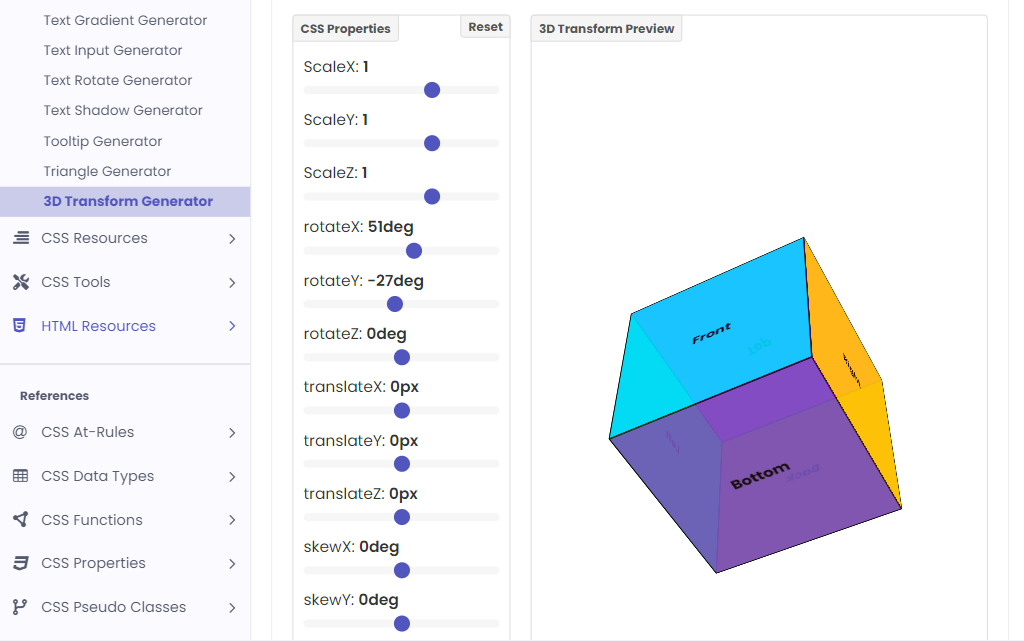Click the CSS Resources stacked-lines icon
The image size is (1024, 641).
20,238
